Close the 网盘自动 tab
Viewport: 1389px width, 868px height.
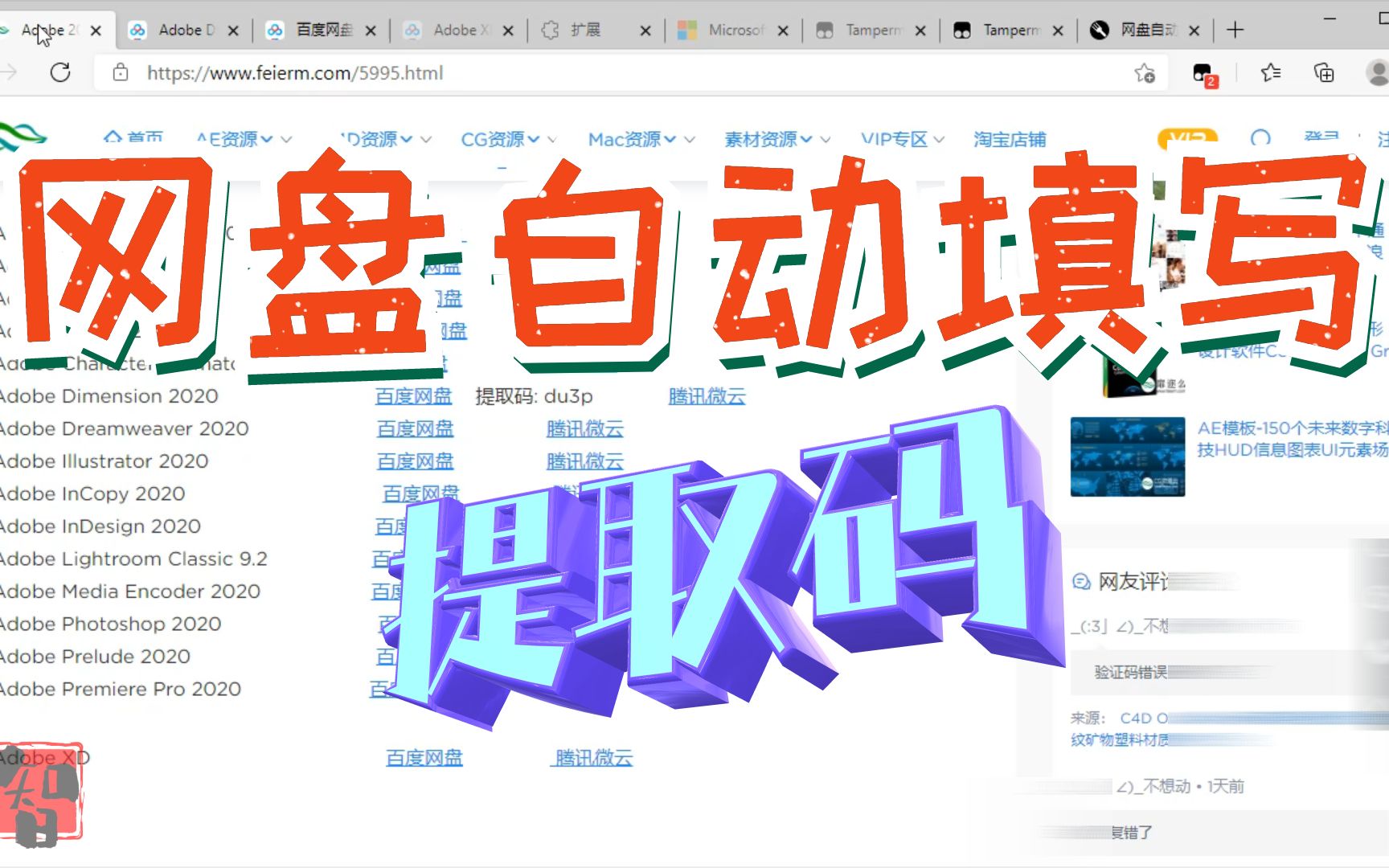click(1194, 31)
